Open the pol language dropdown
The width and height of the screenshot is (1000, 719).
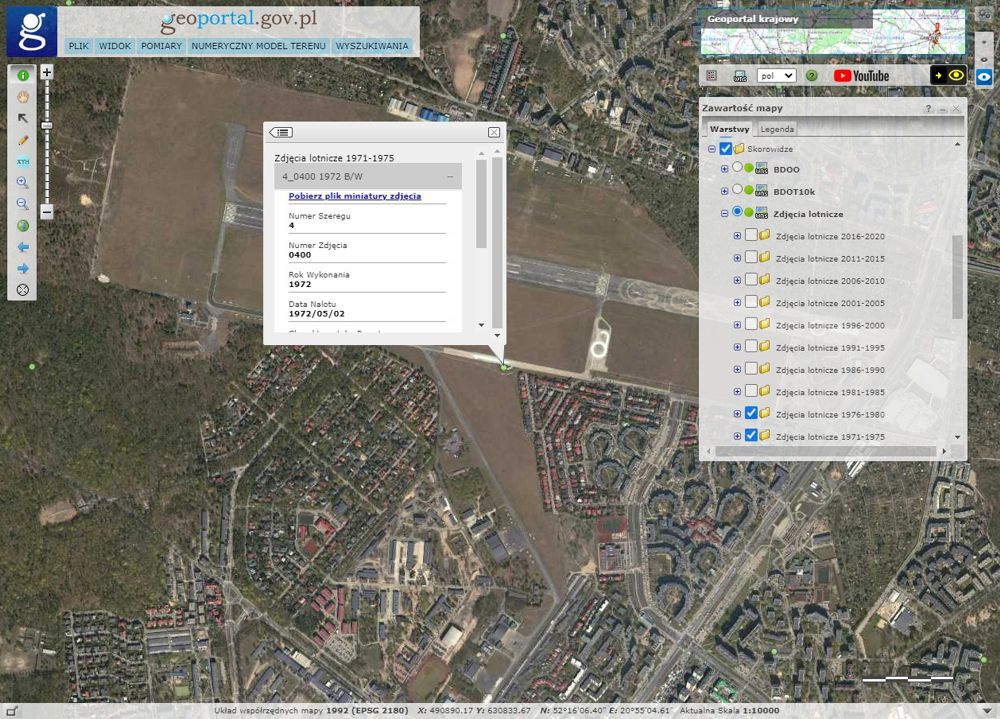coord(776,76)
